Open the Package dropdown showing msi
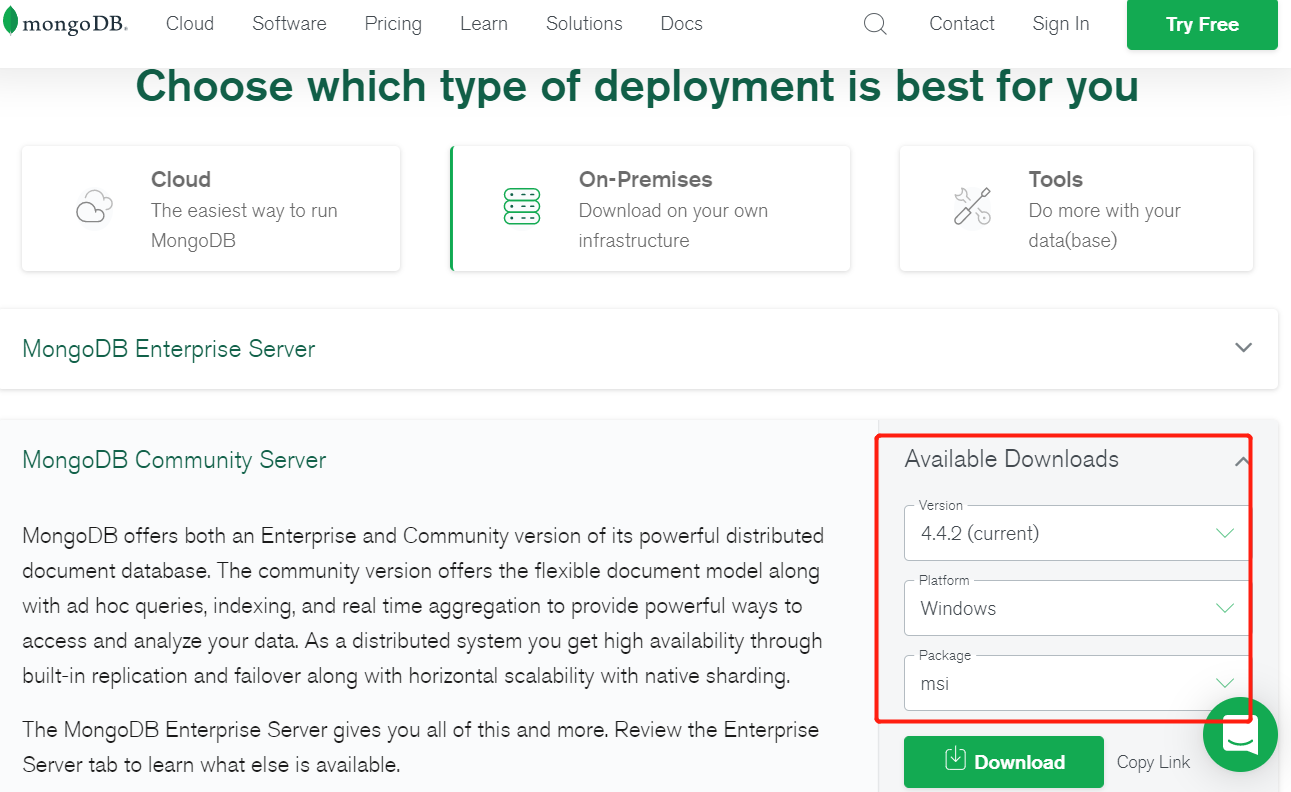 (x=1077, y=683)
